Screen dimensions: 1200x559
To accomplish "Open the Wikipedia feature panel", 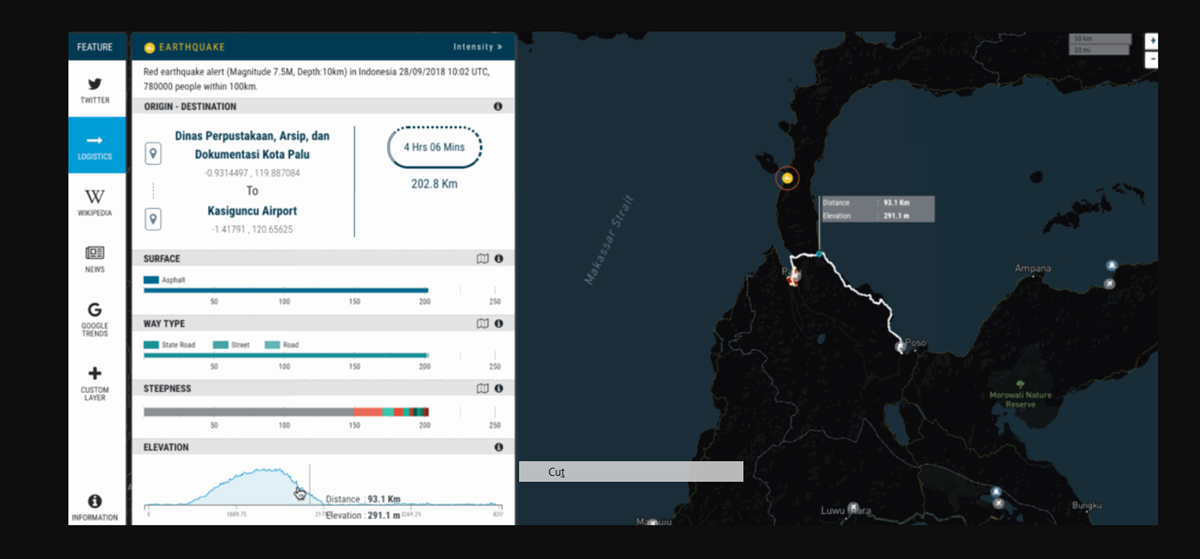I will [97, 202].
